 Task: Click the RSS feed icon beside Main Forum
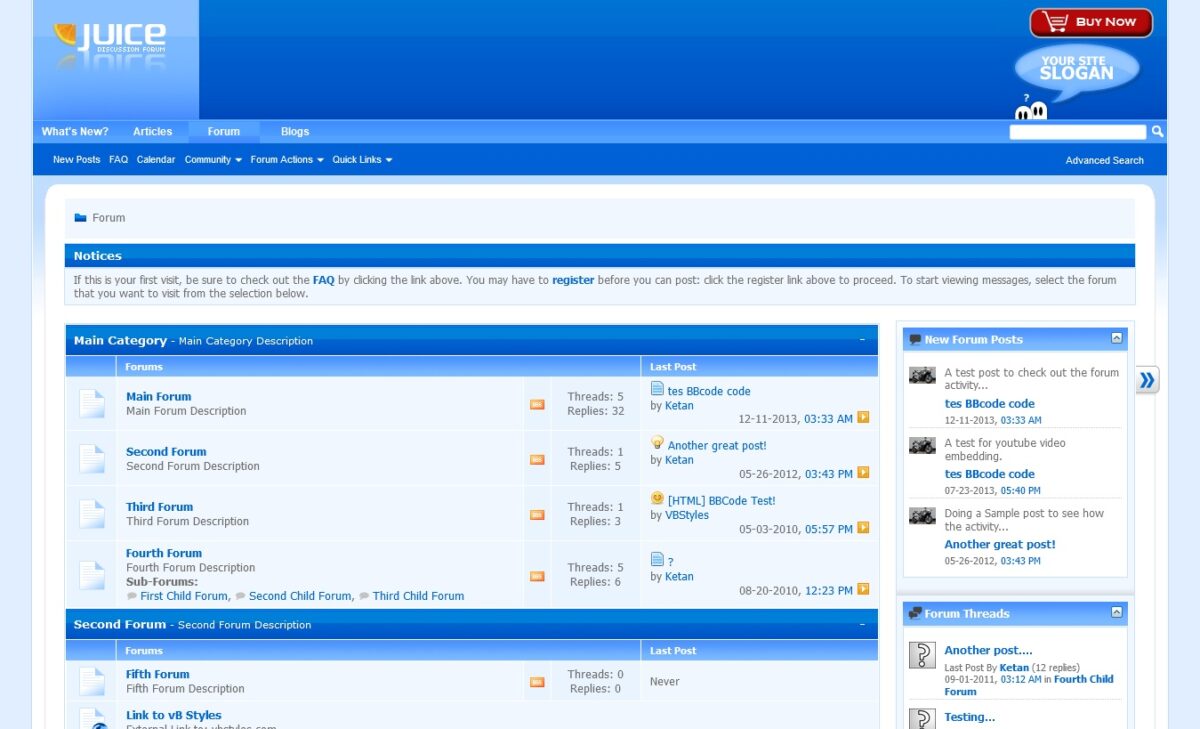[537, 405]
